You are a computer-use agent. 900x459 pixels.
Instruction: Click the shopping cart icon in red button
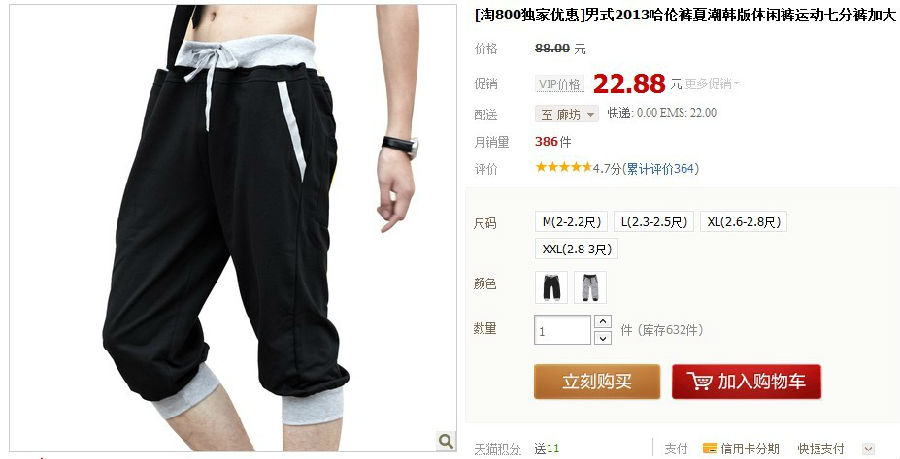[700, 381]
